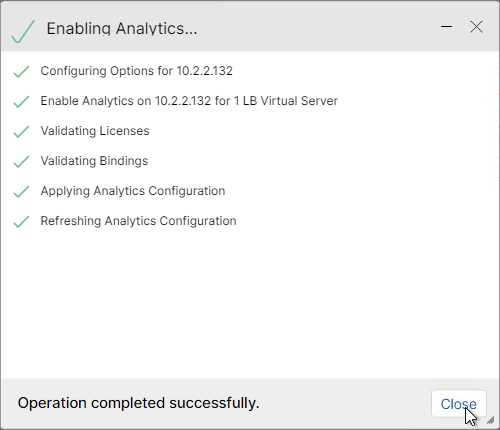This screenshot has width=500, height=430.
Task: Click checkmark beside Validating Licenses
Action: [x=21, y=131]
